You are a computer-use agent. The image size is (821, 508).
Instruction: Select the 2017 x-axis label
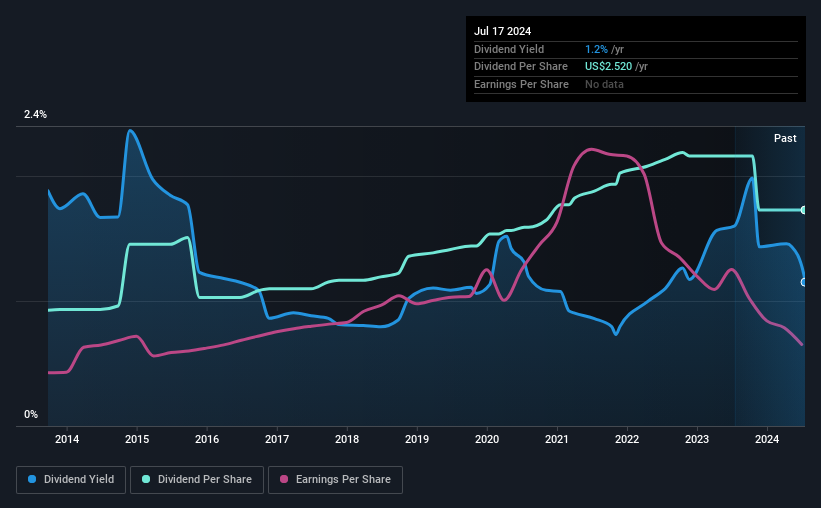click(277, 439)
